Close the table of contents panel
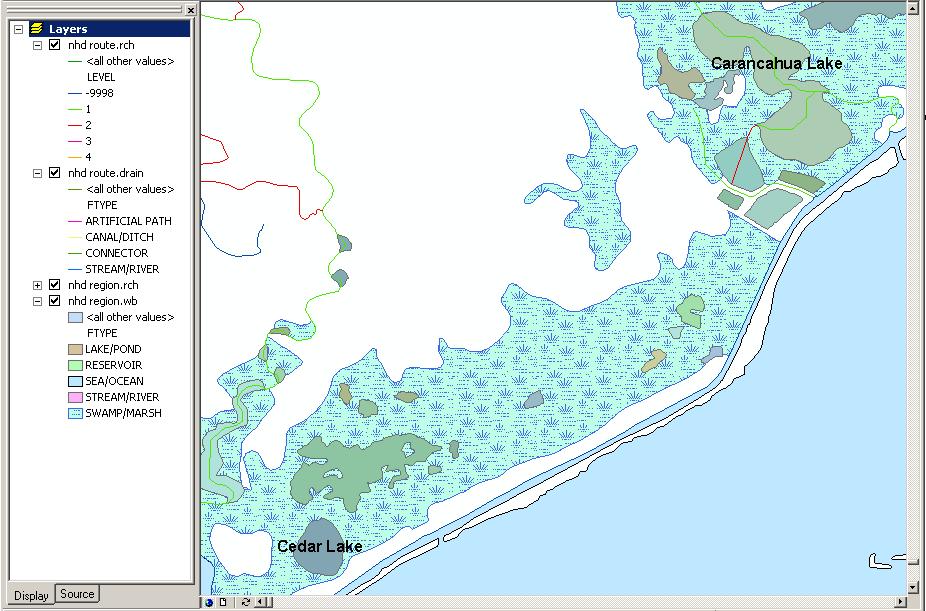 190,10
